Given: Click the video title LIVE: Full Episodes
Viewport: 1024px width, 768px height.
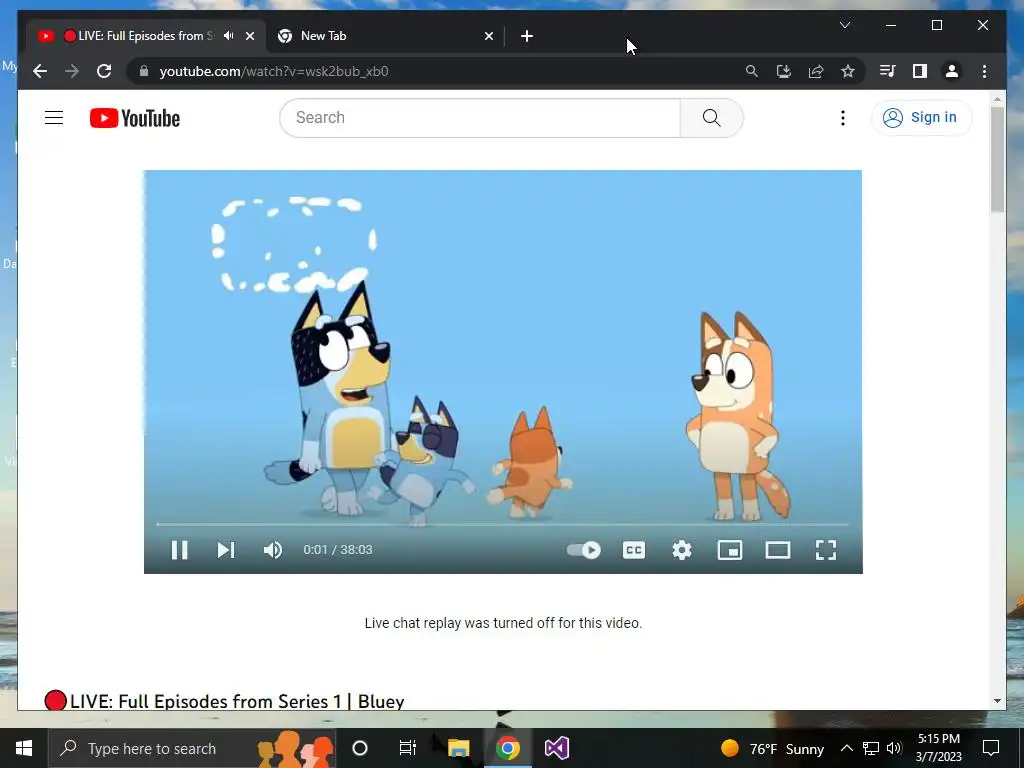Looking at the screenshot, I should pyautogui.click(x=237, y=701).
